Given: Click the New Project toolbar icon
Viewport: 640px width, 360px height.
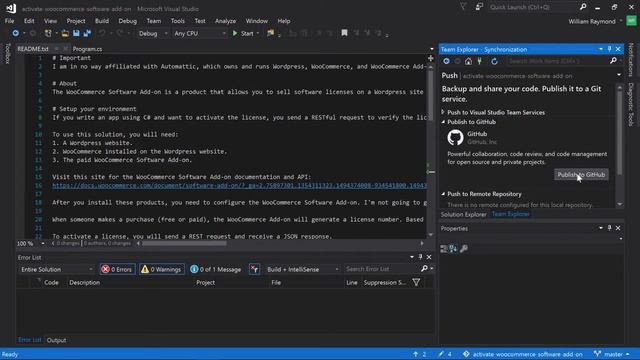Looking at the screenshot, I should tap(48, 33).
